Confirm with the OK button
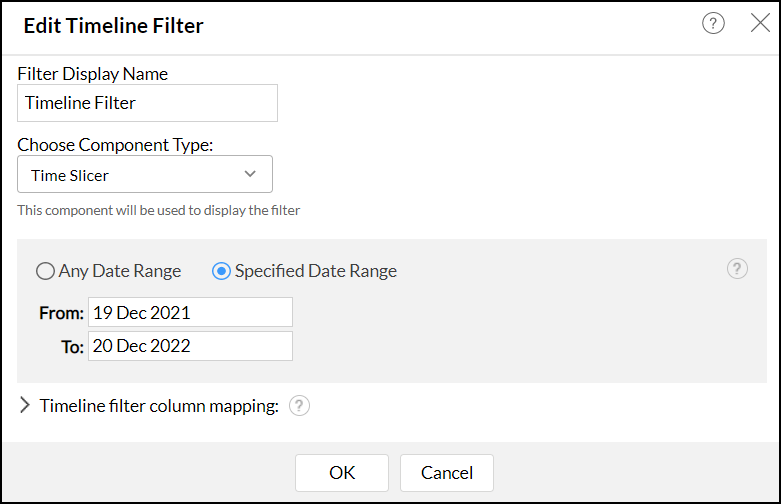781x504 pixels. click(x=342, y=473)
